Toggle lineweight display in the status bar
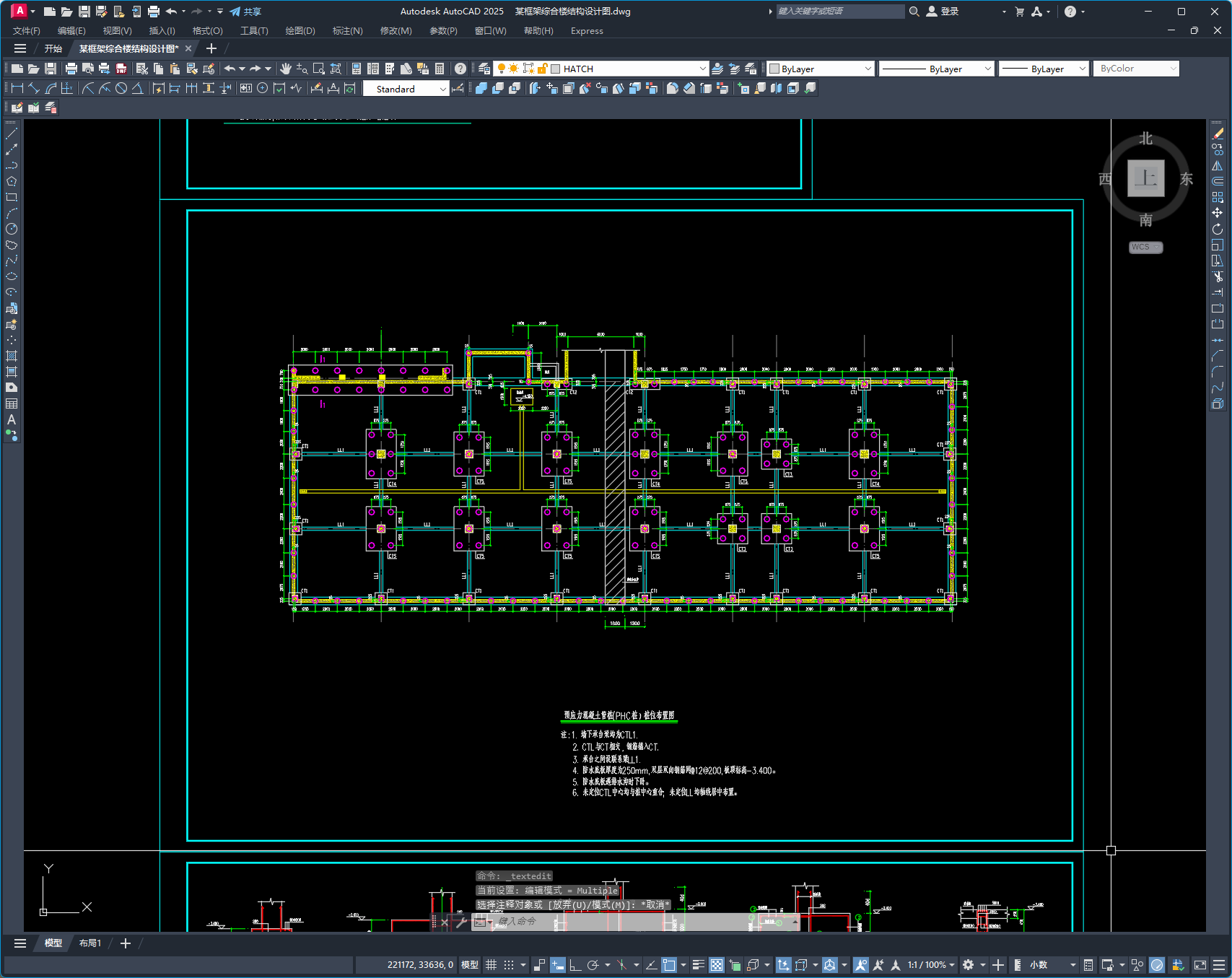This screenshot has height=978, width=1232. pos(698,965)
